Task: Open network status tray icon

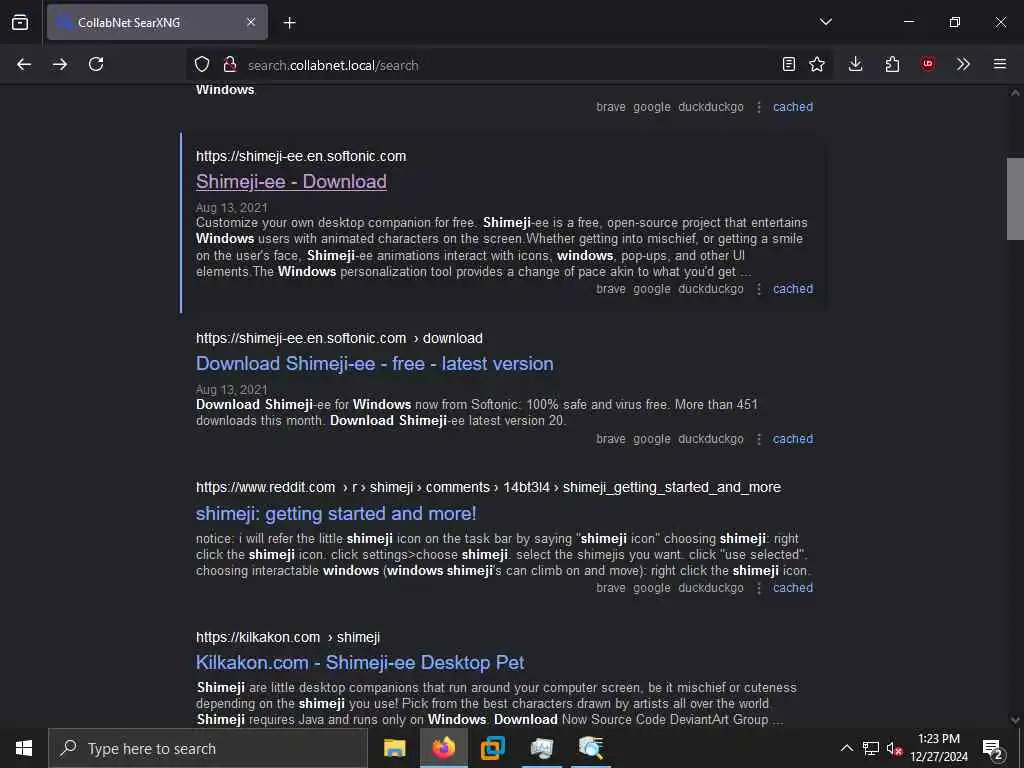Action: 871,748
